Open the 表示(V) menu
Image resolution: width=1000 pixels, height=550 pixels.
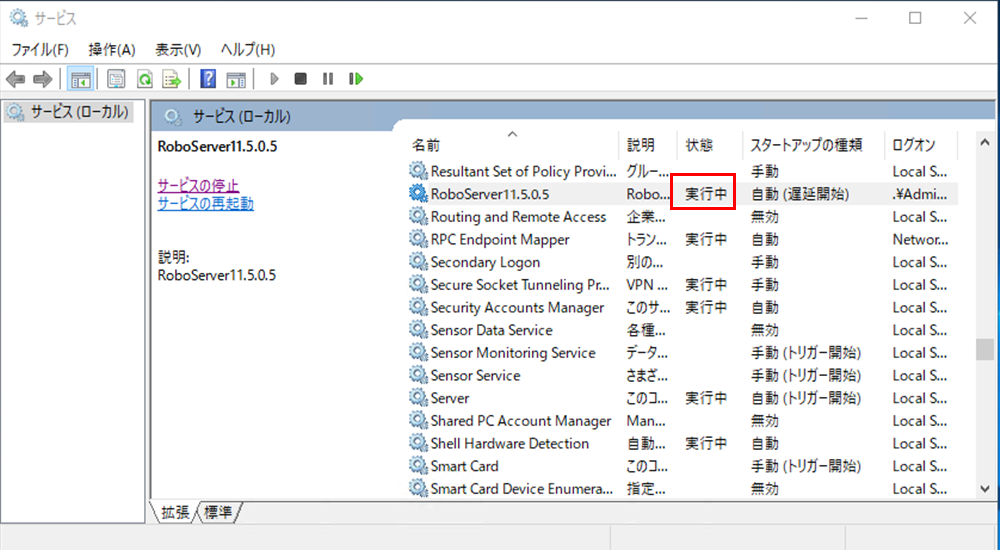tap(178, 50)
